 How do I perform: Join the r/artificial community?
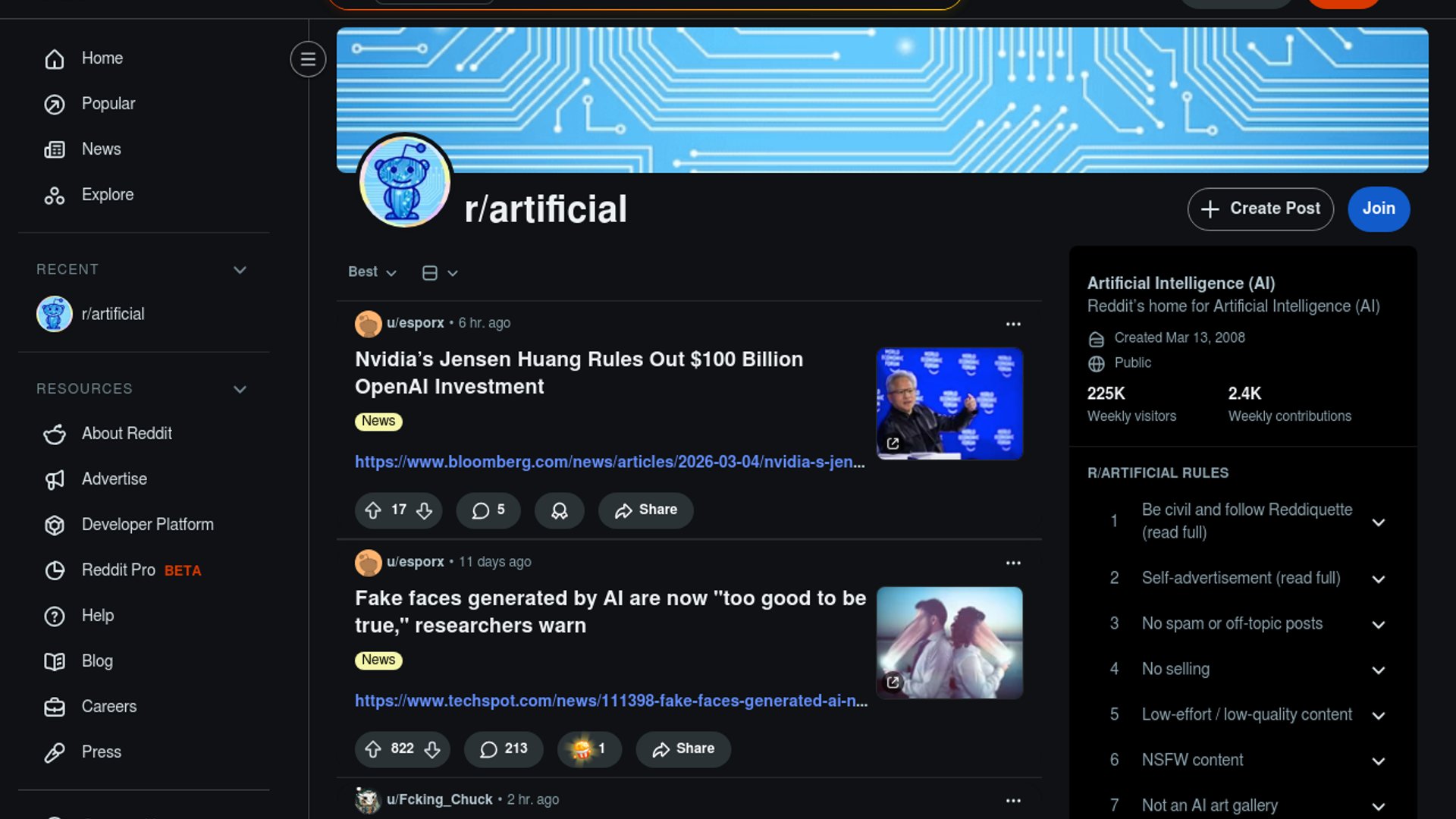pyautogui.click(x=1378, y=209)
